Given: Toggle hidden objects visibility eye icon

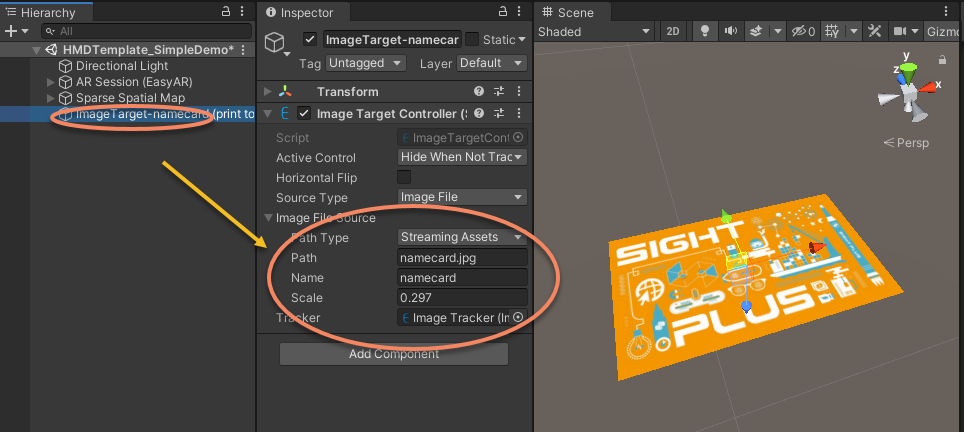Looking at the screenshot, I should [x=804, y=31].
